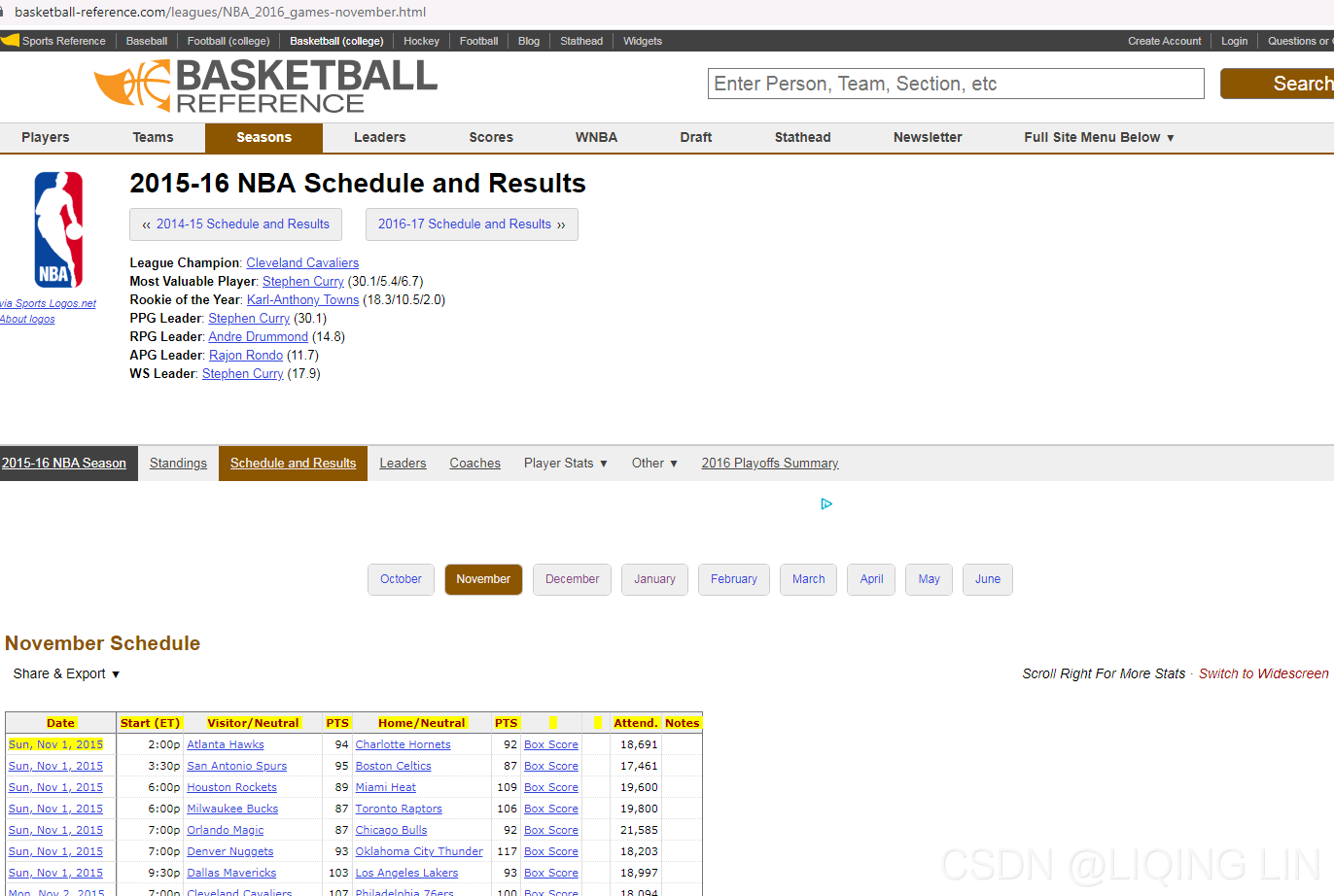This screenshot has height=896, width=1334.
Task: Open the Oklahoma City Thunder team link
Action: 419,851
